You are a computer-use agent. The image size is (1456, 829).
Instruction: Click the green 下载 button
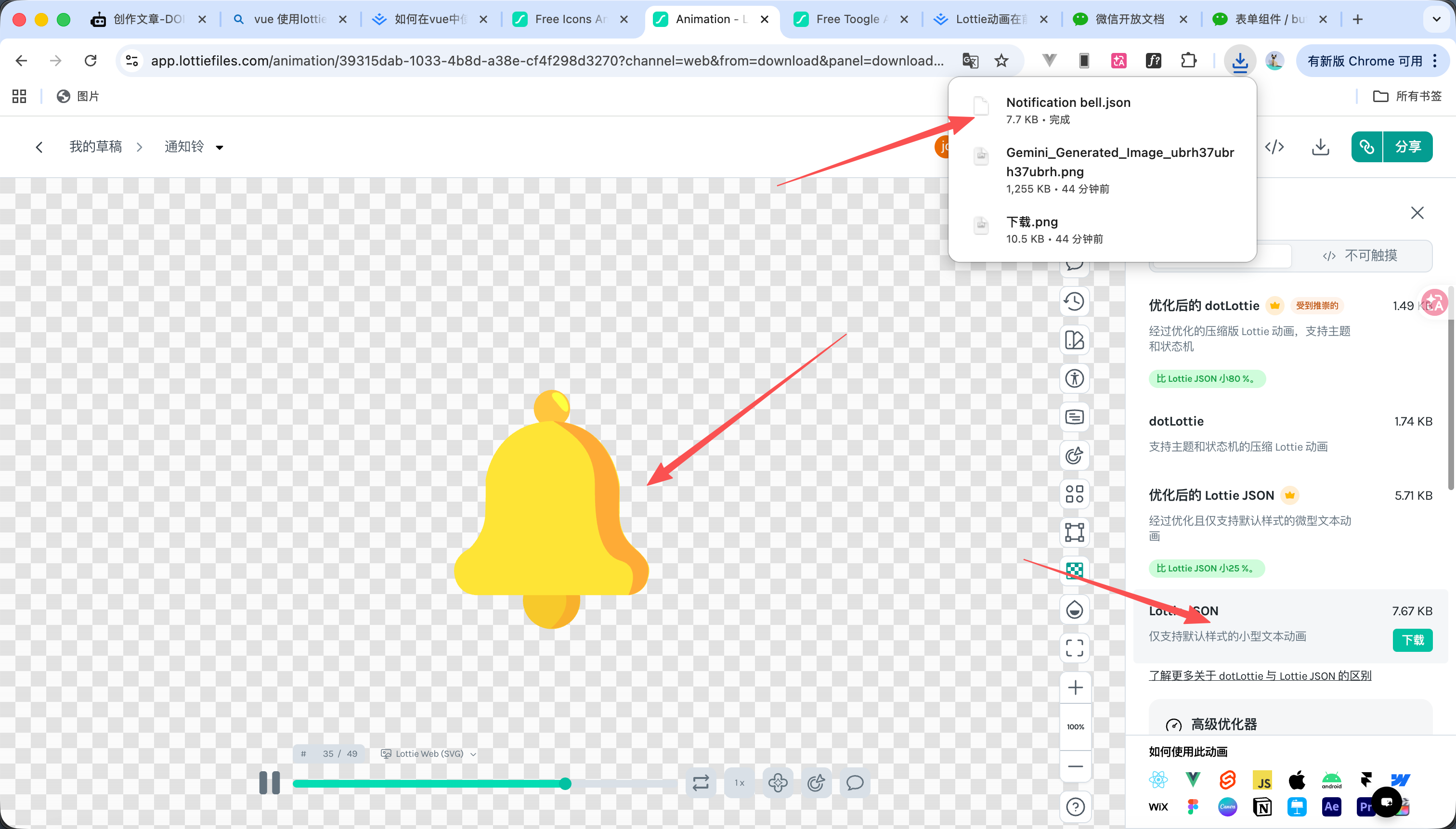pos(1412,640)
